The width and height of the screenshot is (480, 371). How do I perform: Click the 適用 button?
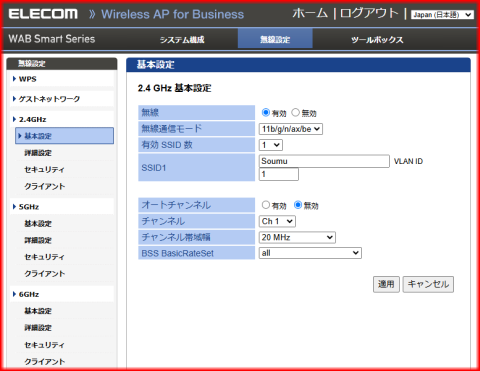coord(386,284)
